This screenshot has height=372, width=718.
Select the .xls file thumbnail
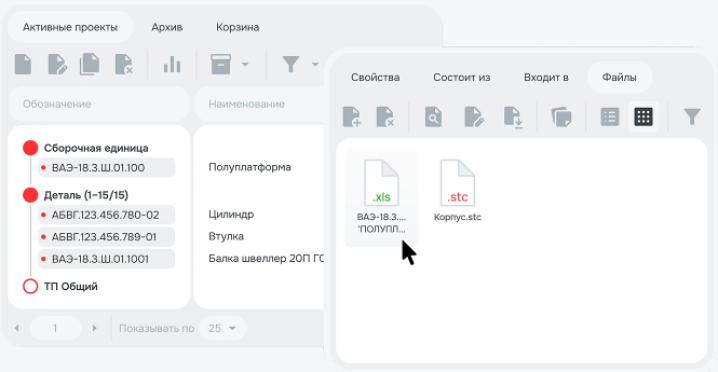pyautogui.click(x=381, y=197)
